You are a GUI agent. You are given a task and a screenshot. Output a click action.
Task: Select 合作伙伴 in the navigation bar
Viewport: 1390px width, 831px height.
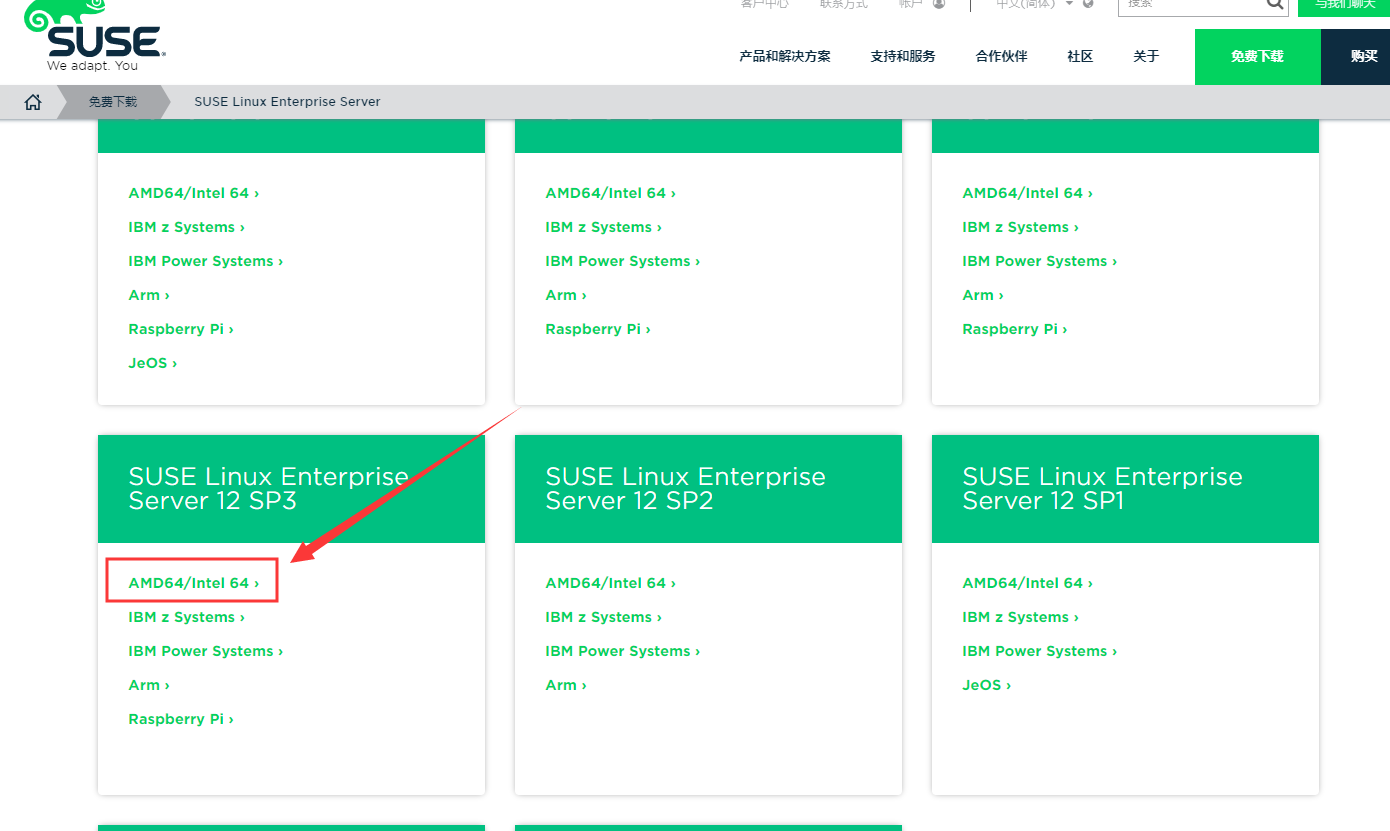(1000, 57)
